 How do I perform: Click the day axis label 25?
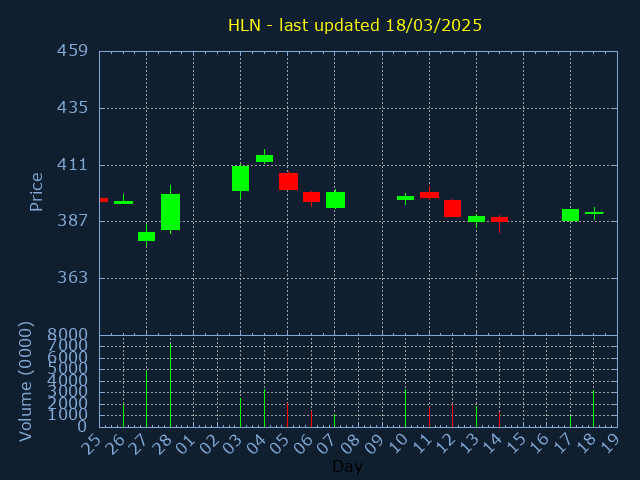[x=92, y=444]
